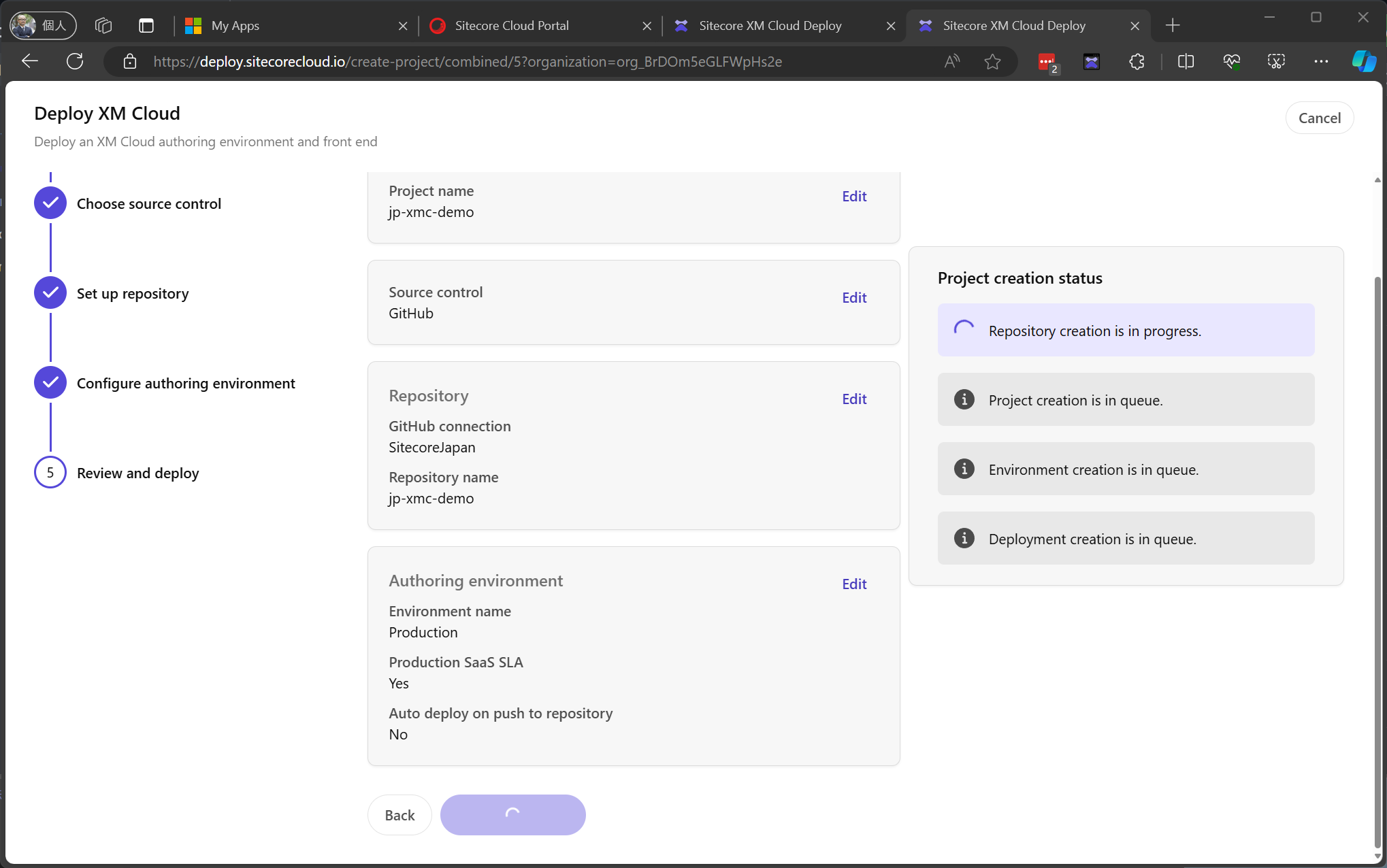Click the checkmark beside Set up repository
The height and width of the screenshot is (868, 1387).
coord(50,293)
